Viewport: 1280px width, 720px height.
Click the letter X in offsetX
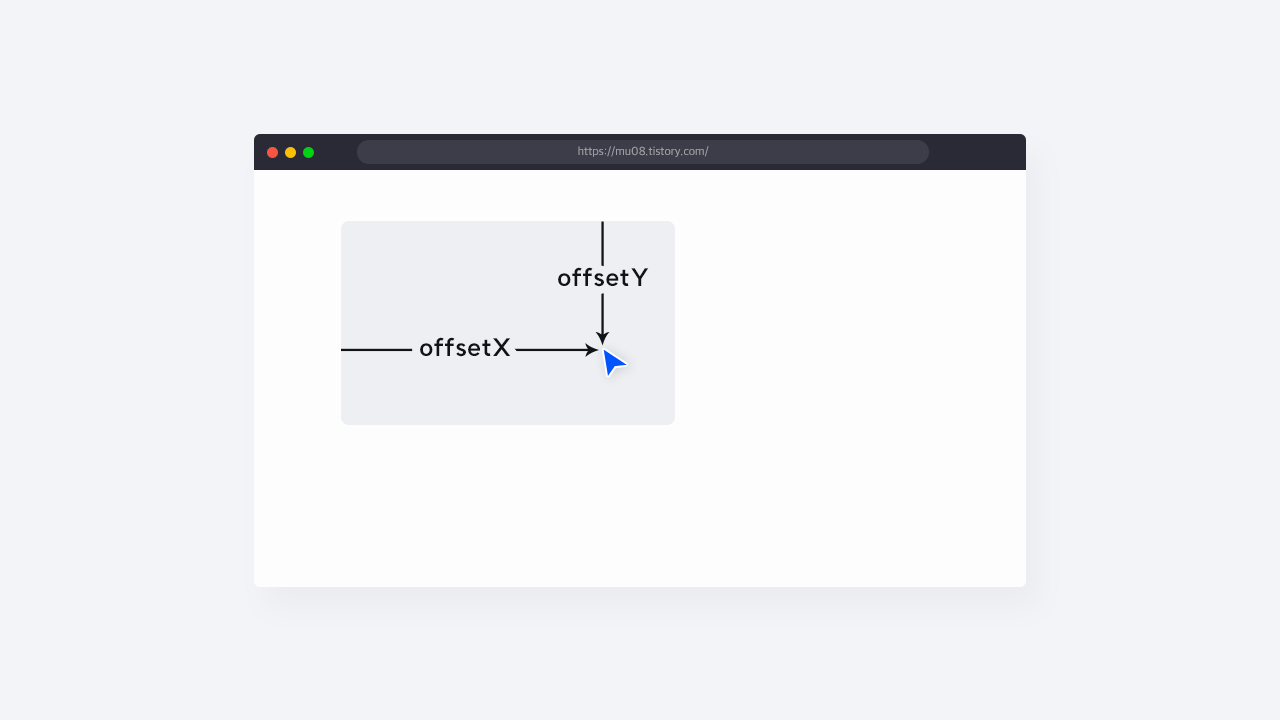[x=502, y=348]
